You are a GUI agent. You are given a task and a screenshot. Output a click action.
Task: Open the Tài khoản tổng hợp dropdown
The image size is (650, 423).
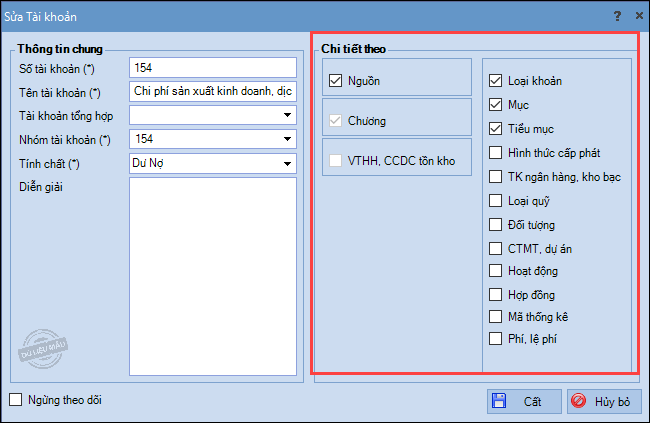pyautogui.click(x=287, y=115)
